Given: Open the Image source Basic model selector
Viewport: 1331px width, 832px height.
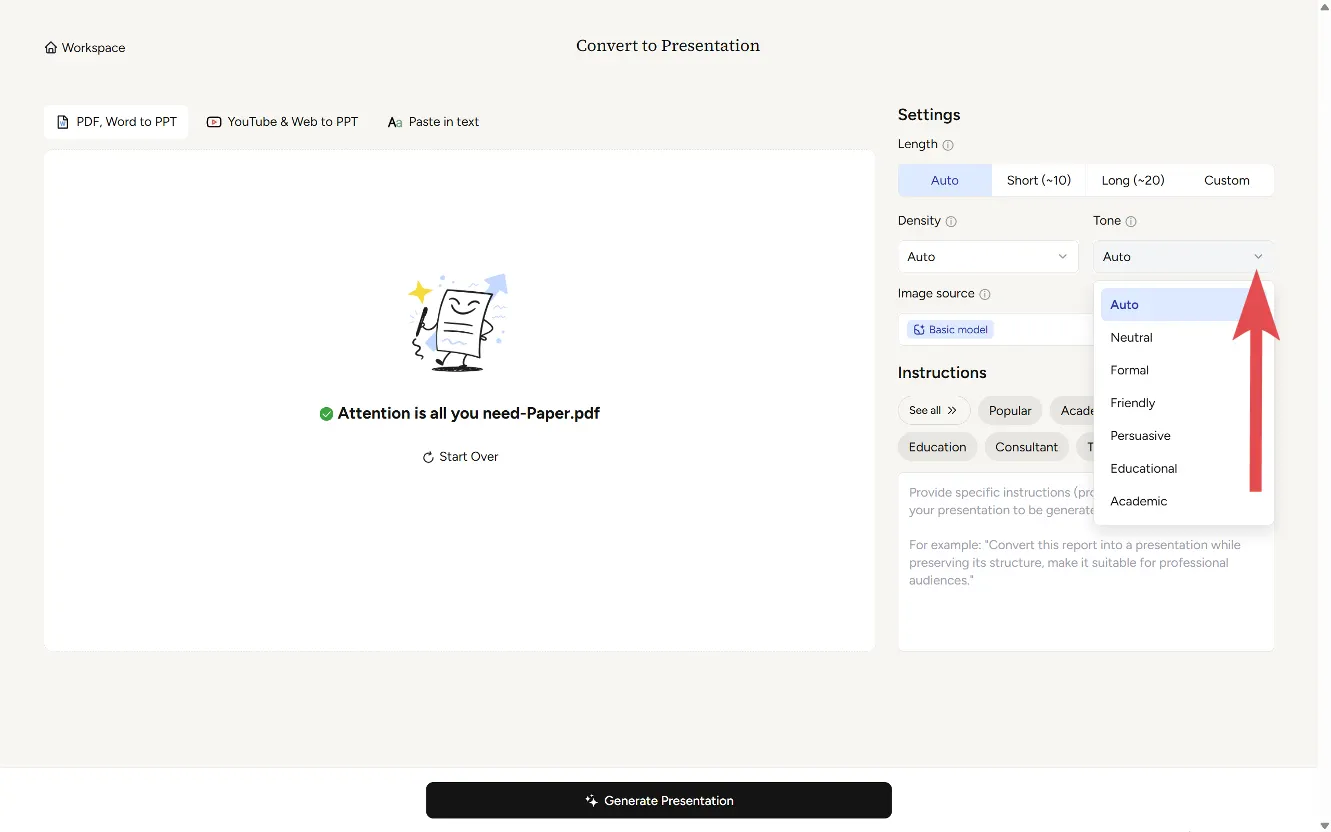Looking at the screenshot, I should [x=951, y=330].
